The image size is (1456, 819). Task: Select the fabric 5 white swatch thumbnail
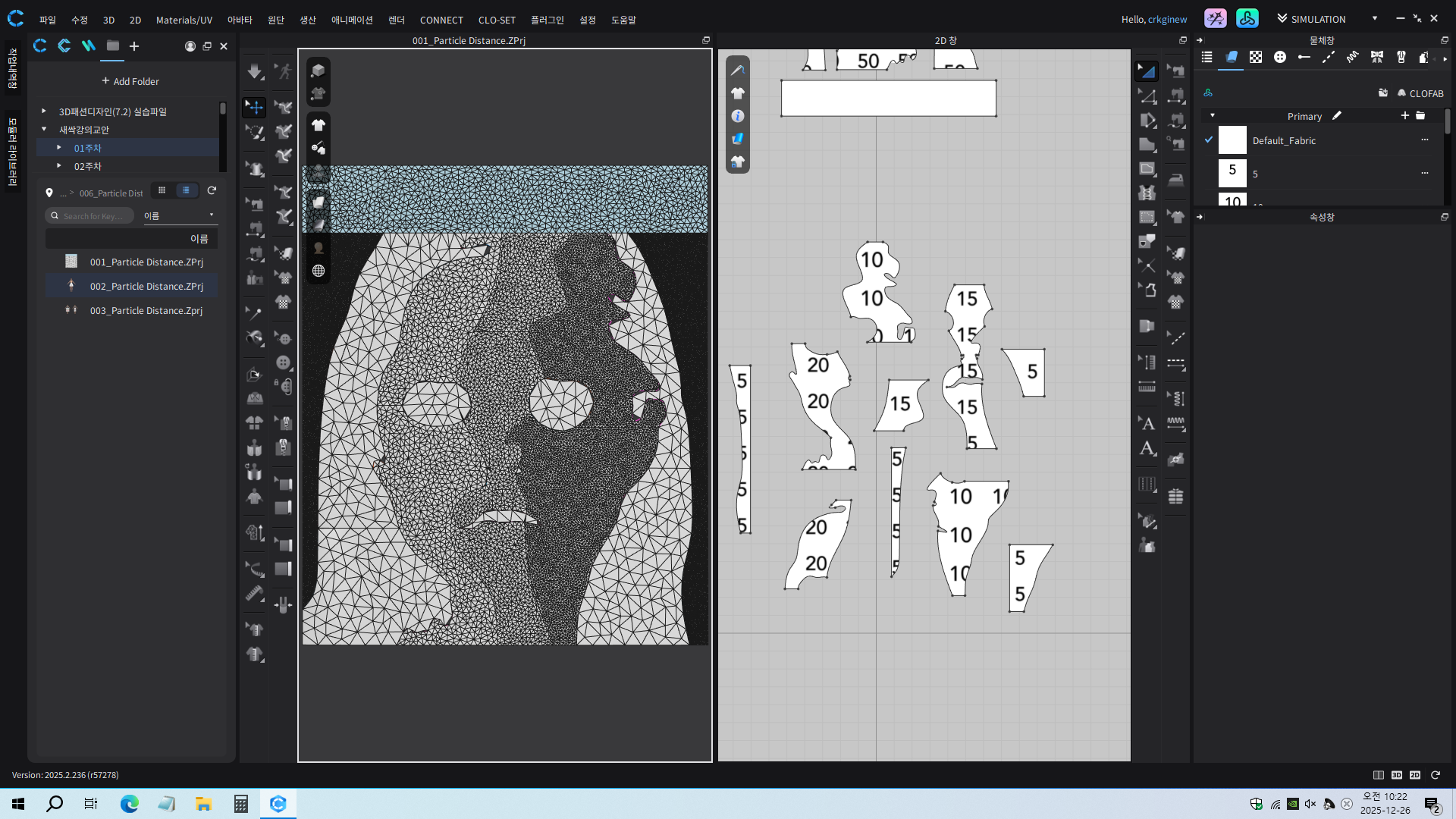(x=1232, y=173)
